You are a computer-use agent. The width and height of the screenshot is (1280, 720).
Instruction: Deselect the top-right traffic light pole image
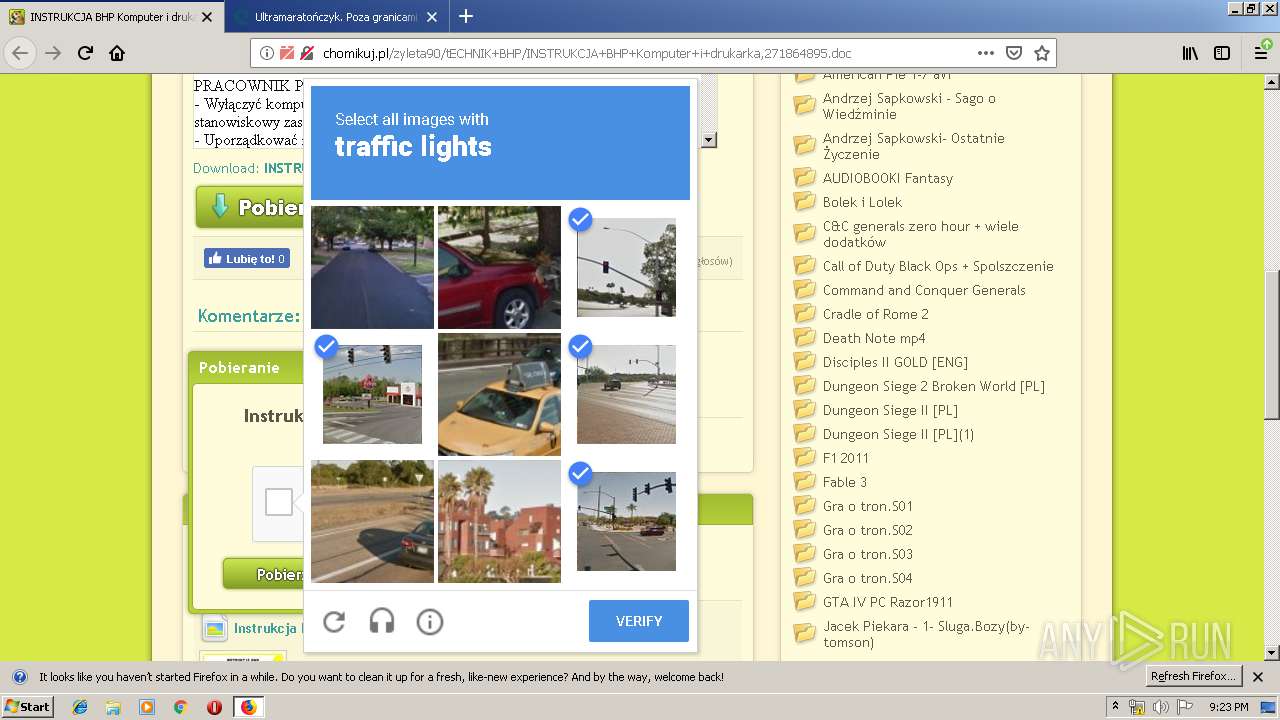tap(626, 267)
